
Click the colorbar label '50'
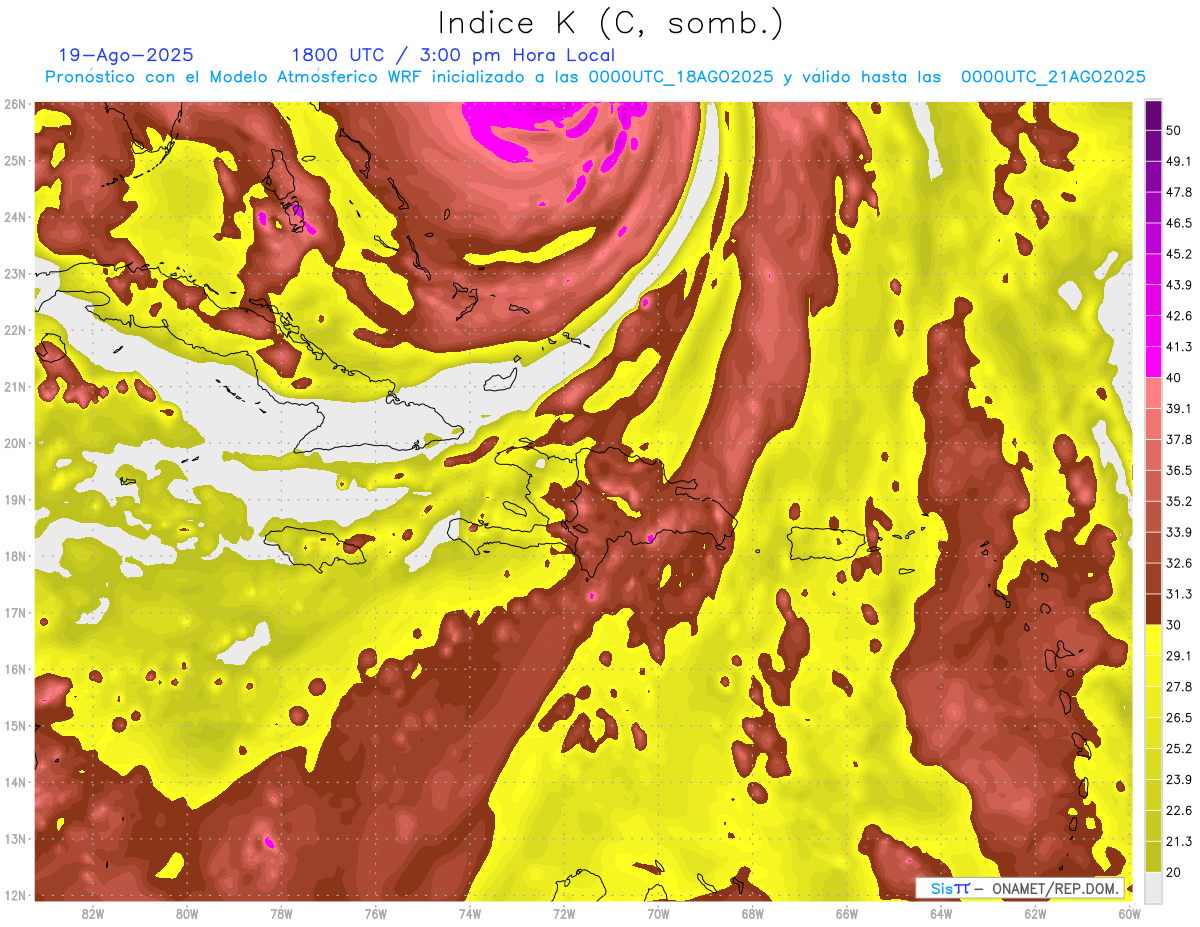point(1176,132)
